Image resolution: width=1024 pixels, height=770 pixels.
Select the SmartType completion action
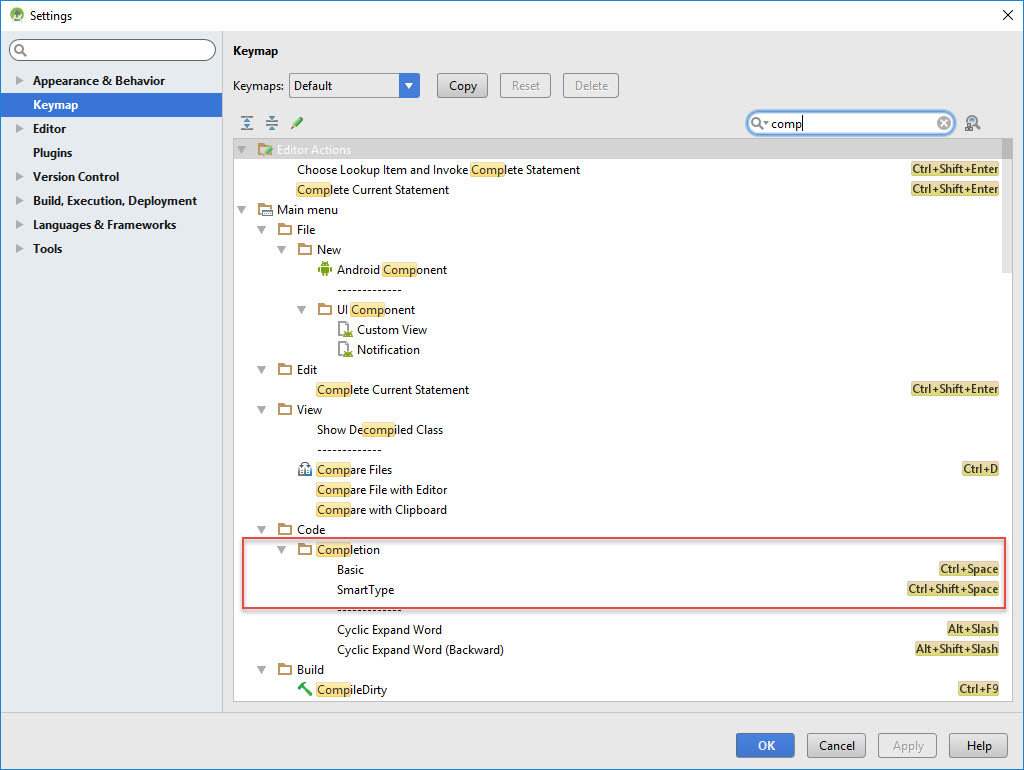point(366,590)
